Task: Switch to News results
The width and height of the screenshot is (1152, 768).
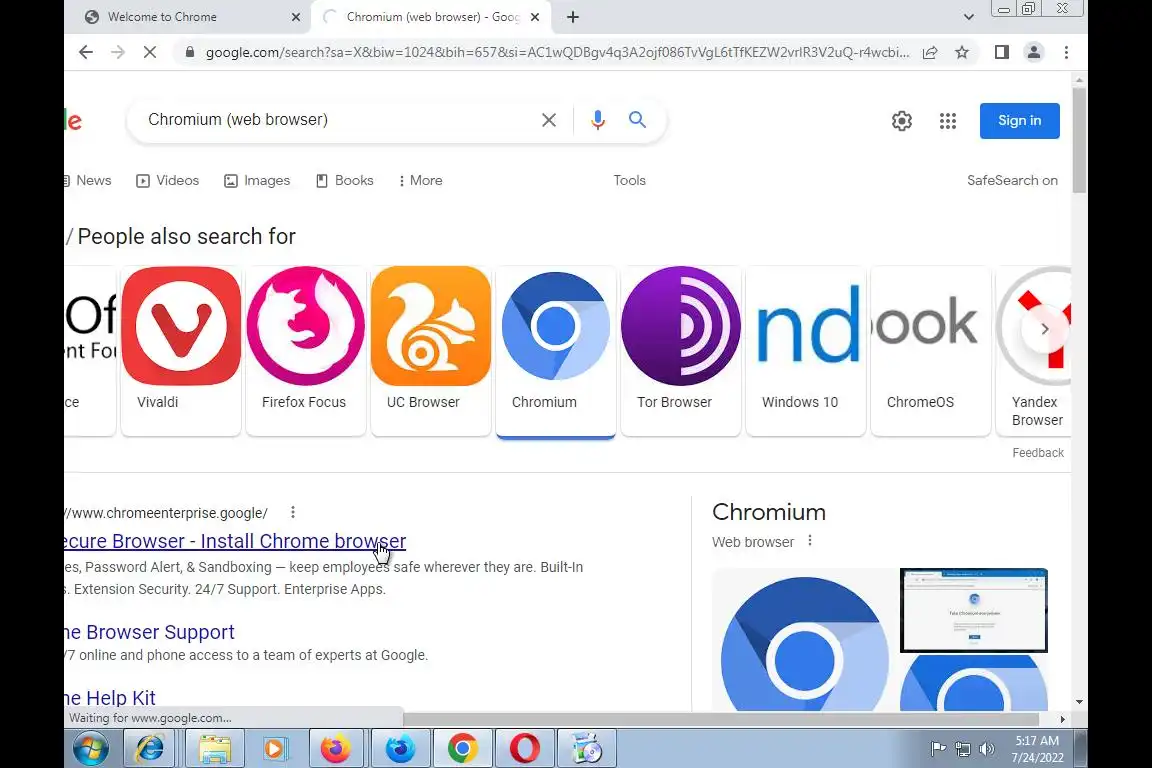Action: (x=87, y=180)
